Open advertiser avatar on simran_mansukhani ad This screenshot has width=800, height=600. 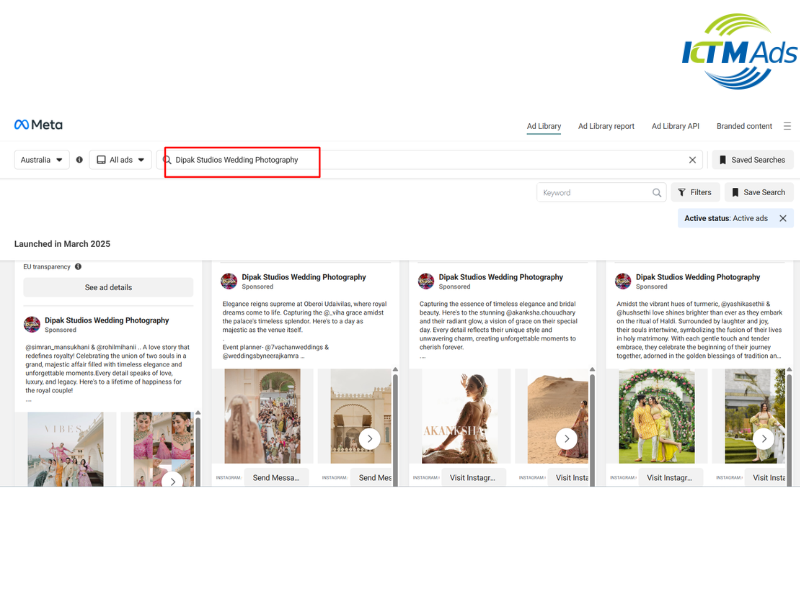tap(32, 324)
